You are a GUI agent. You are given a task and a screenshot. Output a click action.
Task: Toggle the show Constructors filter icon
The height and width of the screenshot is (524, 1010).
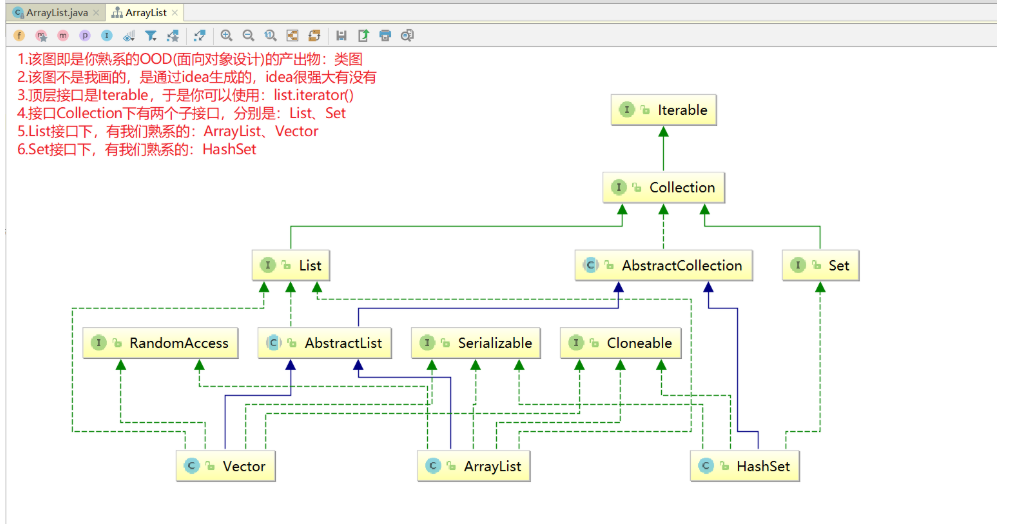(41, 35)
